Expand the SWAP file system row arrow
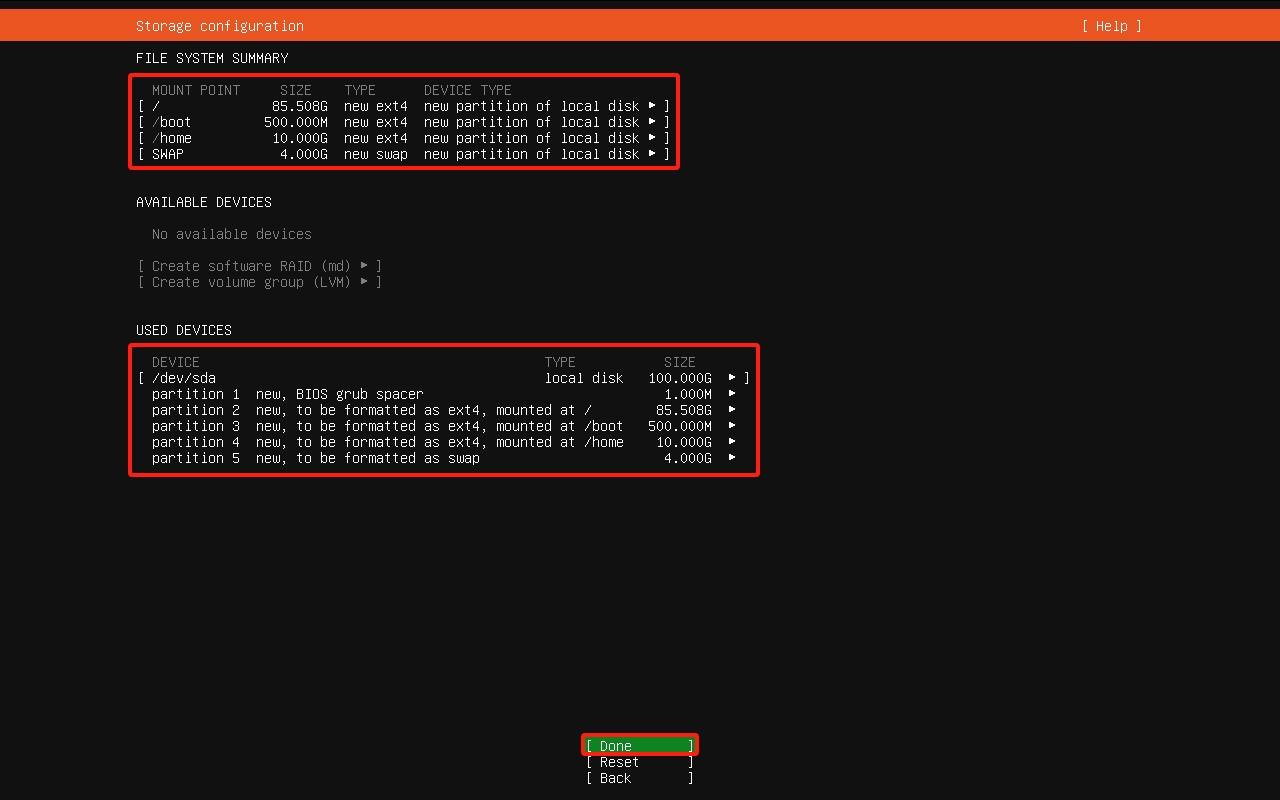Screen dimensions: 1280x800 [x=652, y=153]
